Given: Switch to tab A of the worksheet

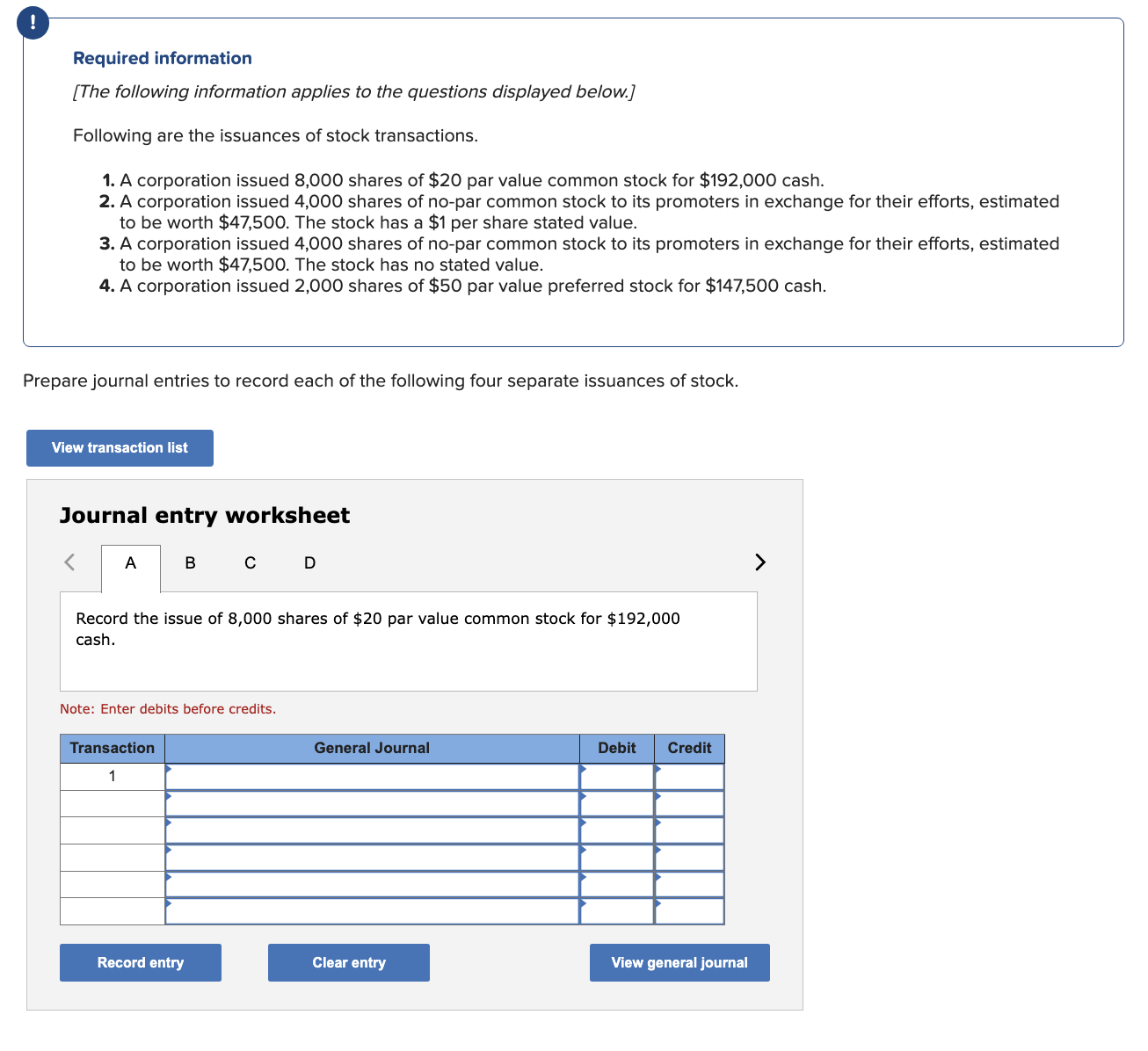Looking at the screenshot, I should pyautogui.click(x=130, y=562).
